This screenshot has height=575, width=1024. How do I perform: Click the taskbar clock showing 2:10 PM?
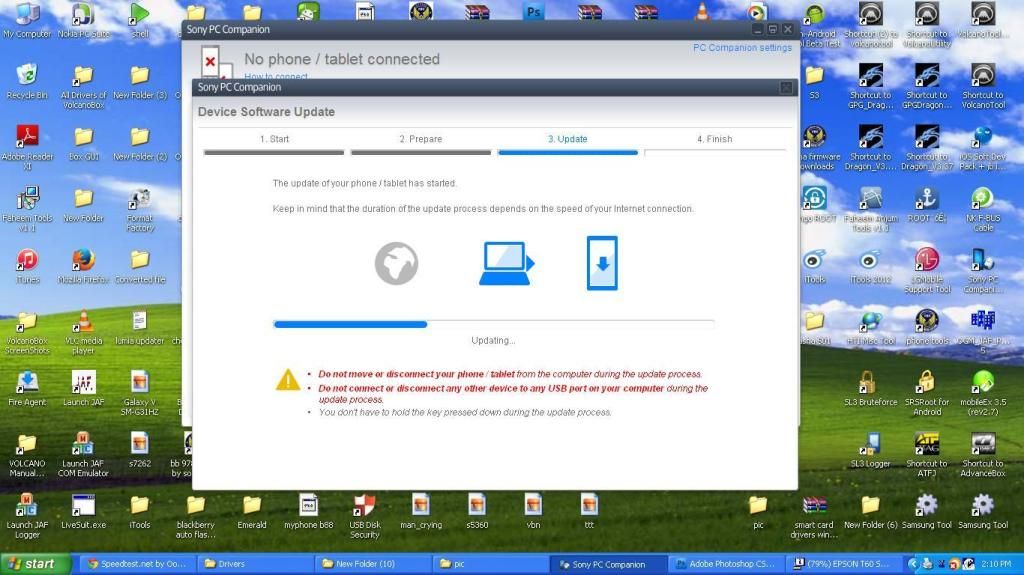point(996,564)
